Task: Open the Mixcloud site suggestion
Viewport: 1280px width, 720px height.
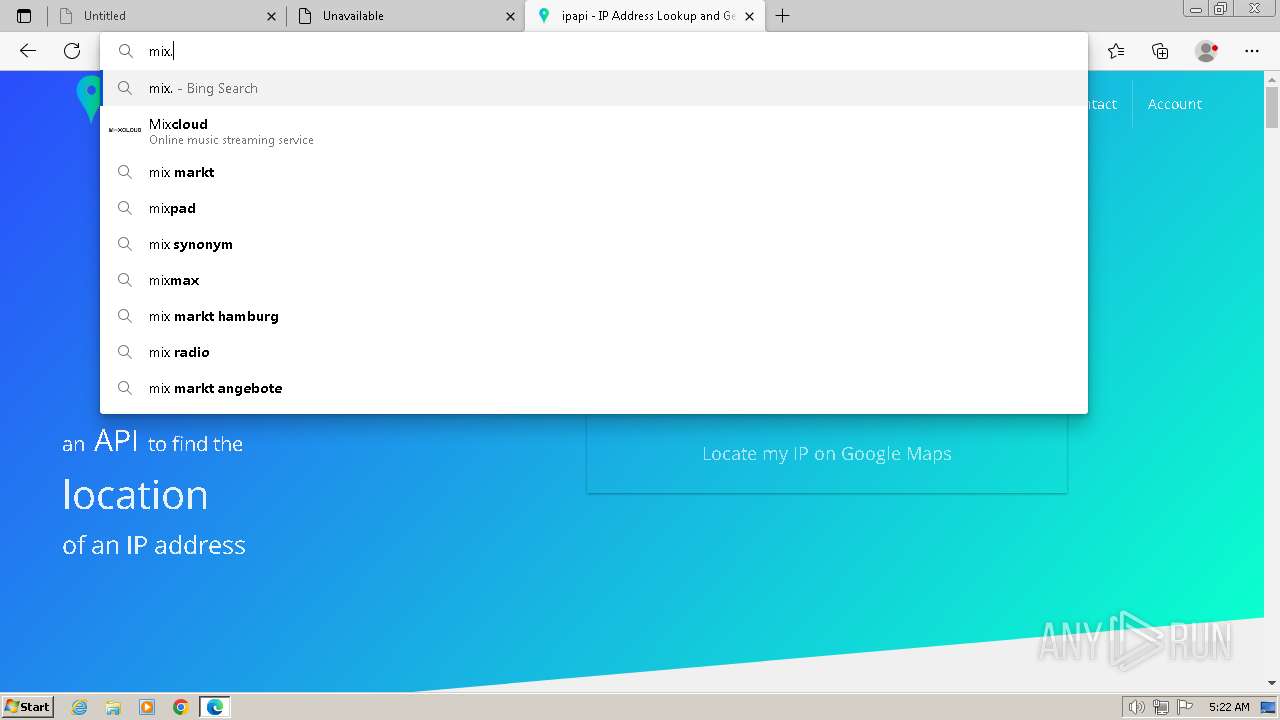Action: pos(594,130)
